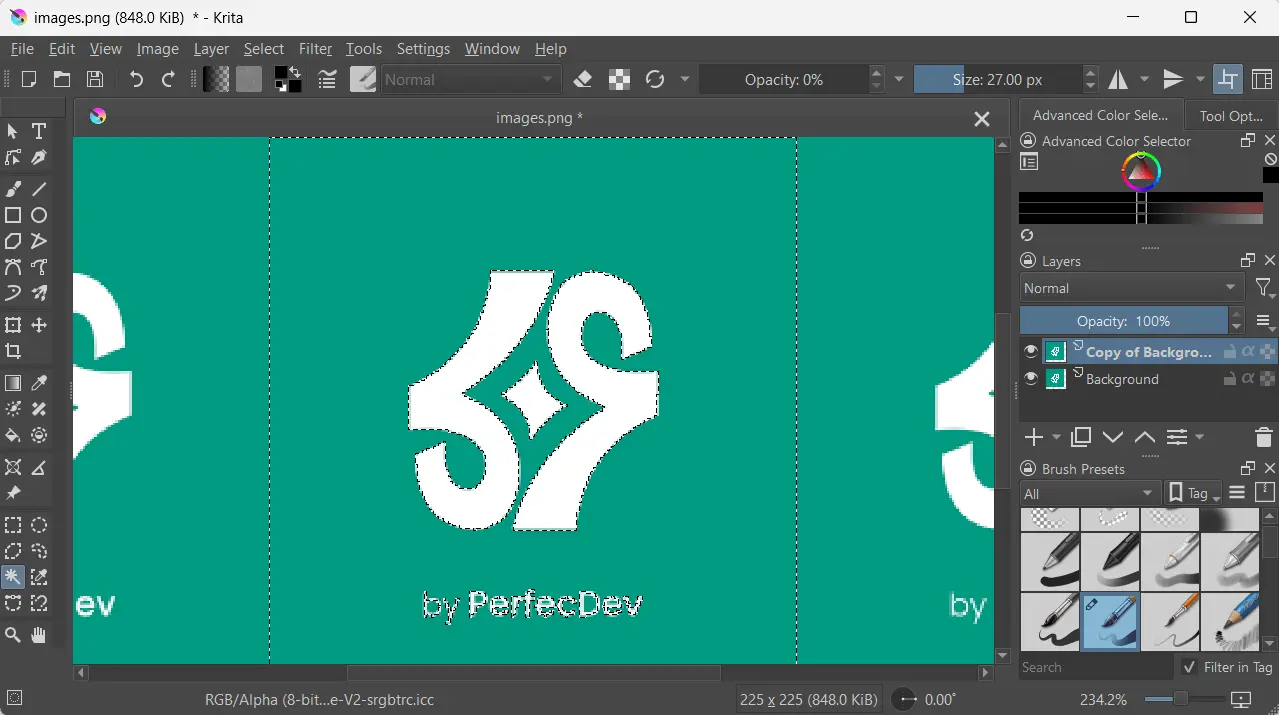Select the Color sampler eyedropper tool

[39, 384]
